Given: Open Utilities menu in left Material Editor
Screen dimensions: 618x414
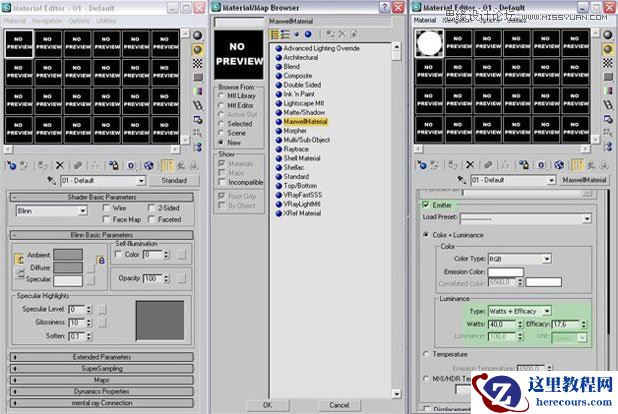Looking at the screenshot, I should 106,21.
